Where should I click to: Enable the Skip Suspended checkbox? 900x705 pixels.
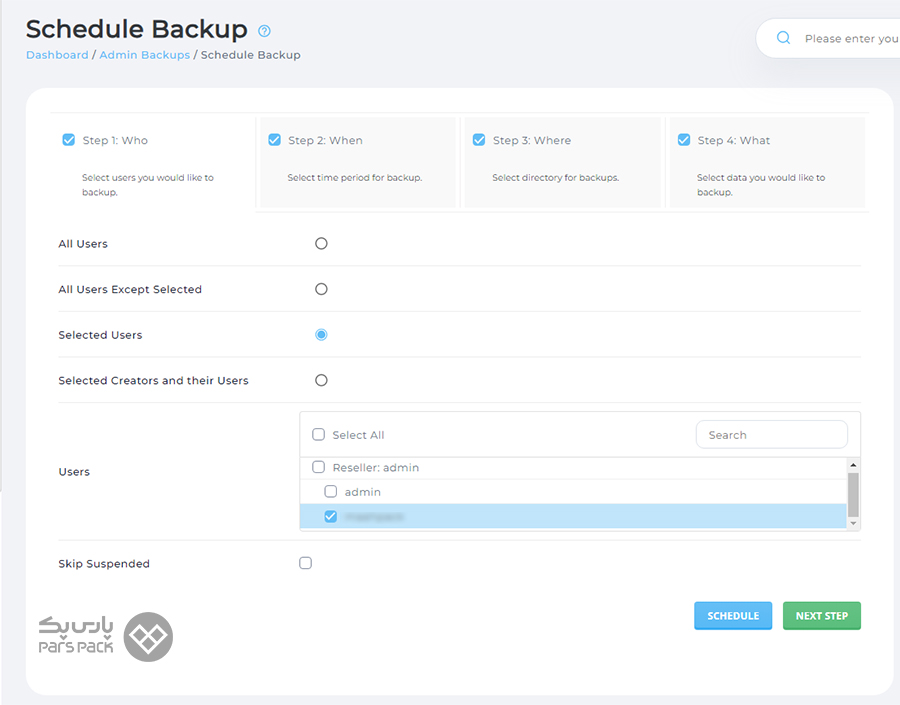[305, 563]
